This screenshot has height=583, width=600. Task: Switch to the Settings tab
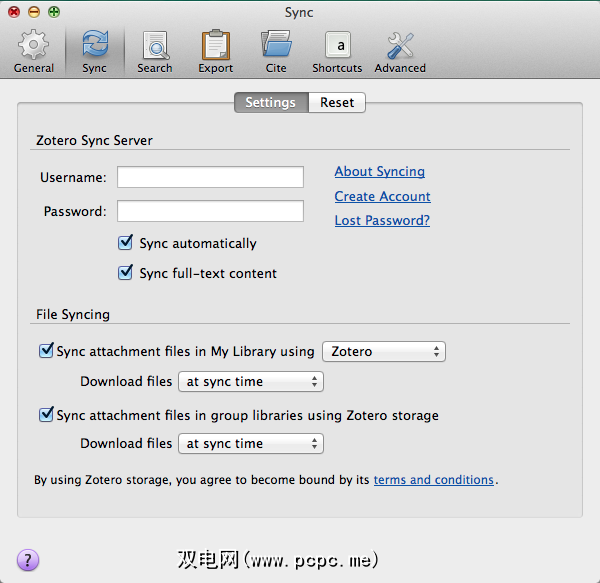pyautogui.click(x=271, y=103)
